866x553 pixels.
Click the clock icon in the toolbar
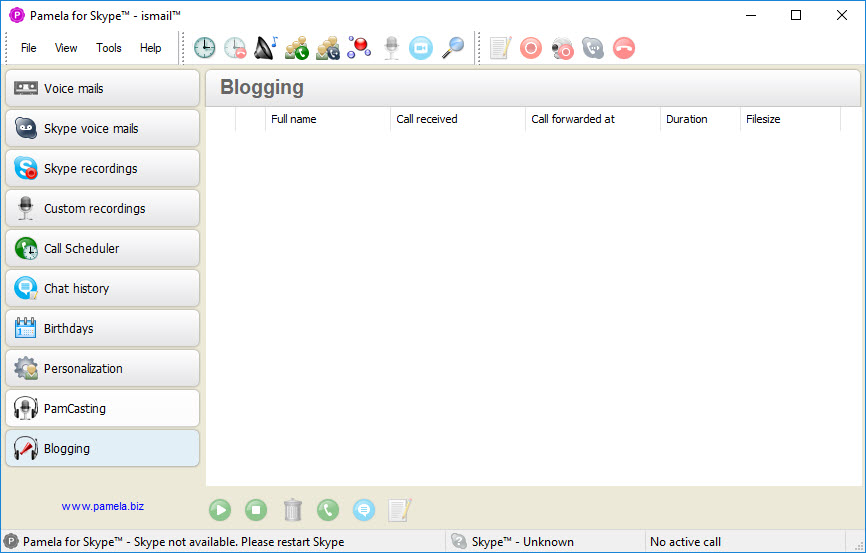click(x=204, y=48)
